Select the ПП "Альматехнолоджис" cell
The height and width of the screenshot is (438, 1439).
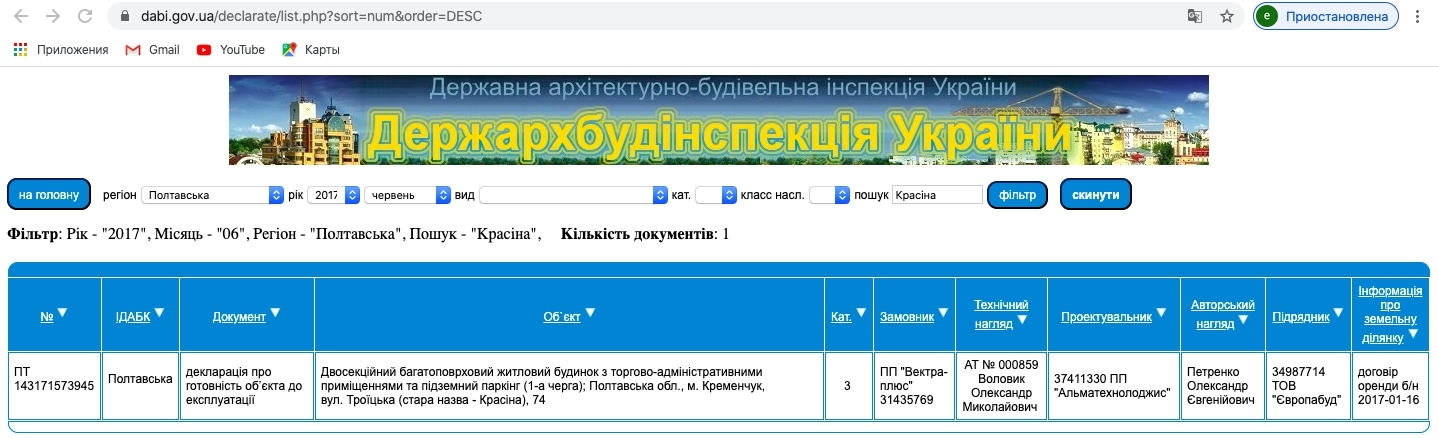click(x=1114, y=386)
